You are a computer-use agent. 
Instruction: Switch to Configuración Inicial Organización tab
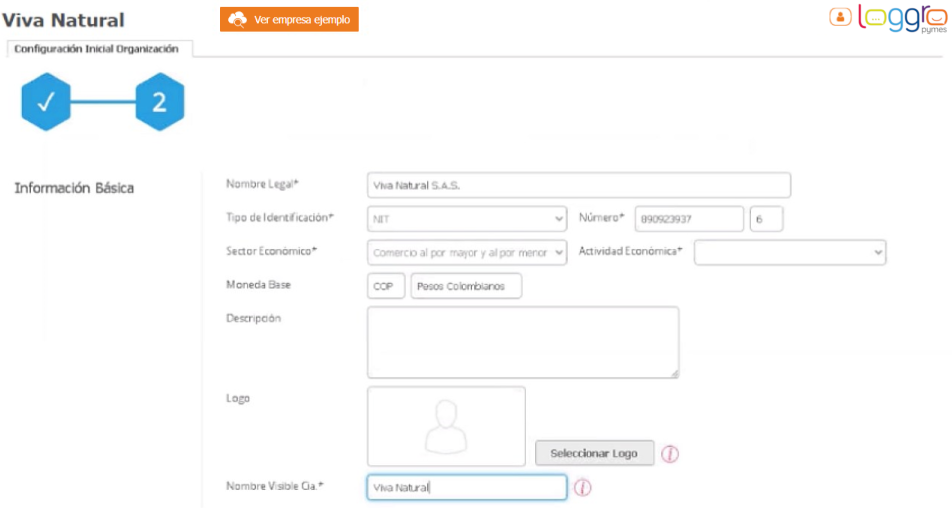coord(97,49)
